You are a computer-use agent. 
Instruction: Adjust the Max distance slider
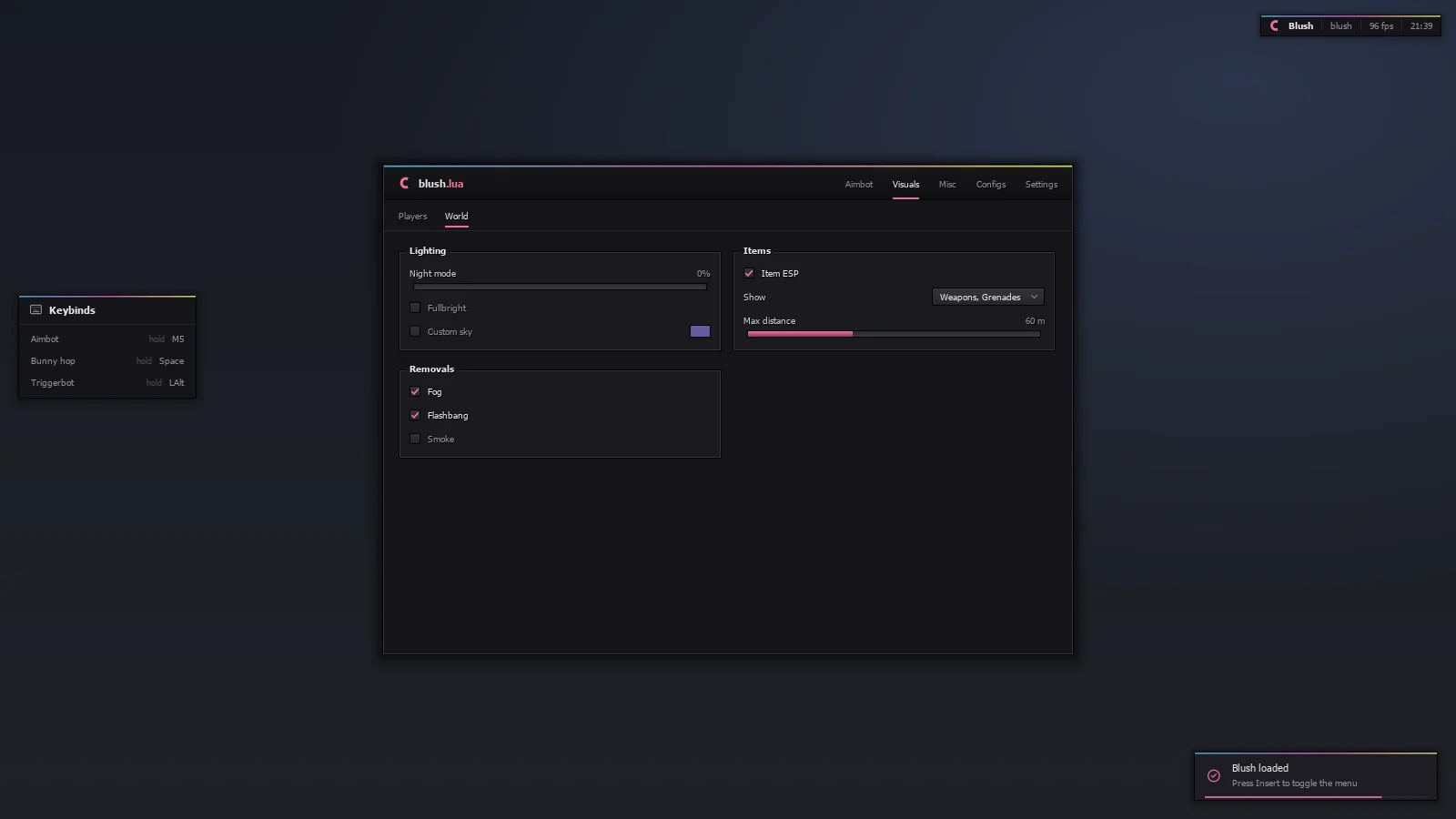894,334
